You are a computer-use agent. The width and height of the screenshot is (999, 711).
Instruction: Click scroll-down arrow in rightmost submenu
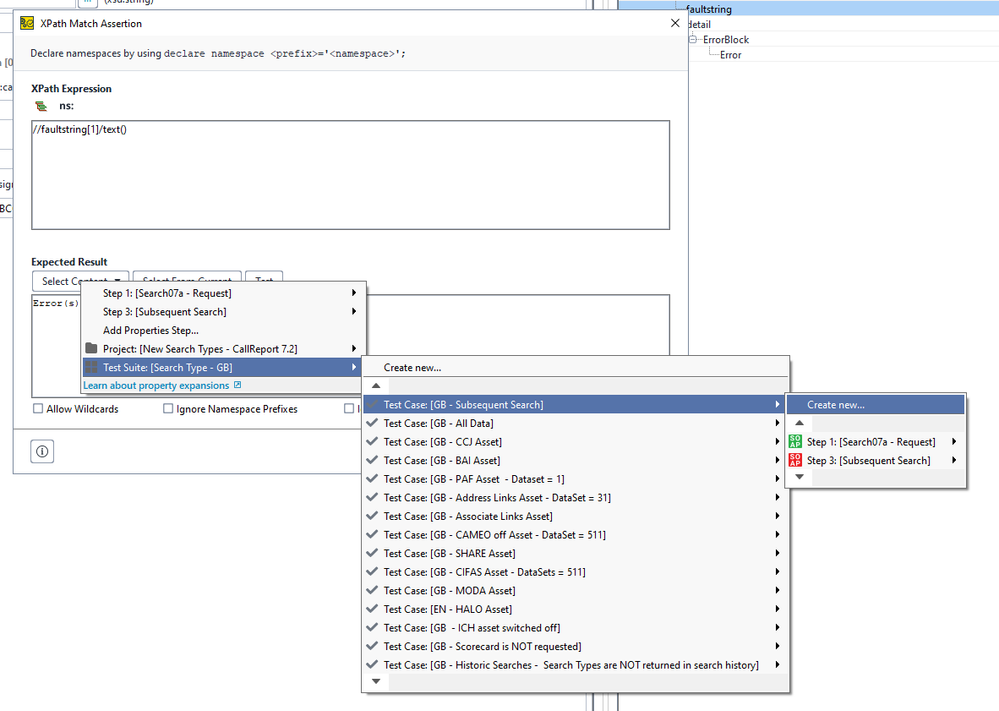800,477
